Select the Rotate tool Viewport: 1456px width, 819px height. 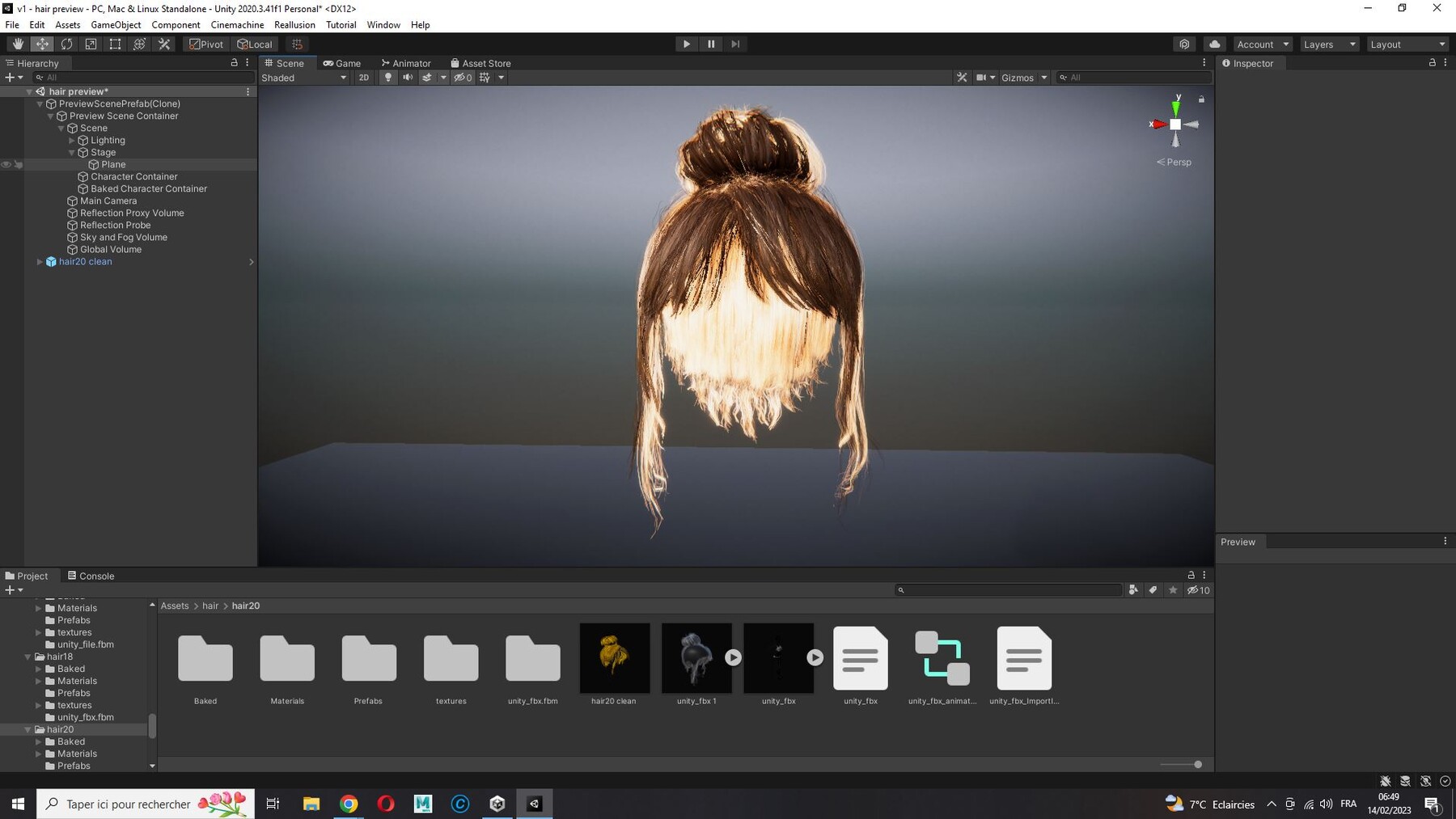tap(66, 44)
